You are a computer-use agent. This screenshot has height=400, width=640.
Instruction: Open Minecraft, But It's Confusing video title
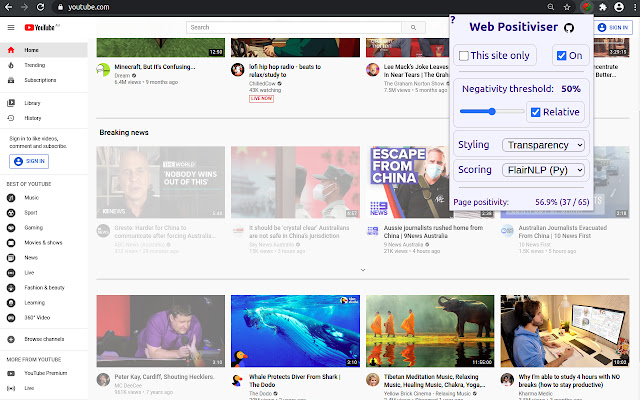(x=155, y=67)
